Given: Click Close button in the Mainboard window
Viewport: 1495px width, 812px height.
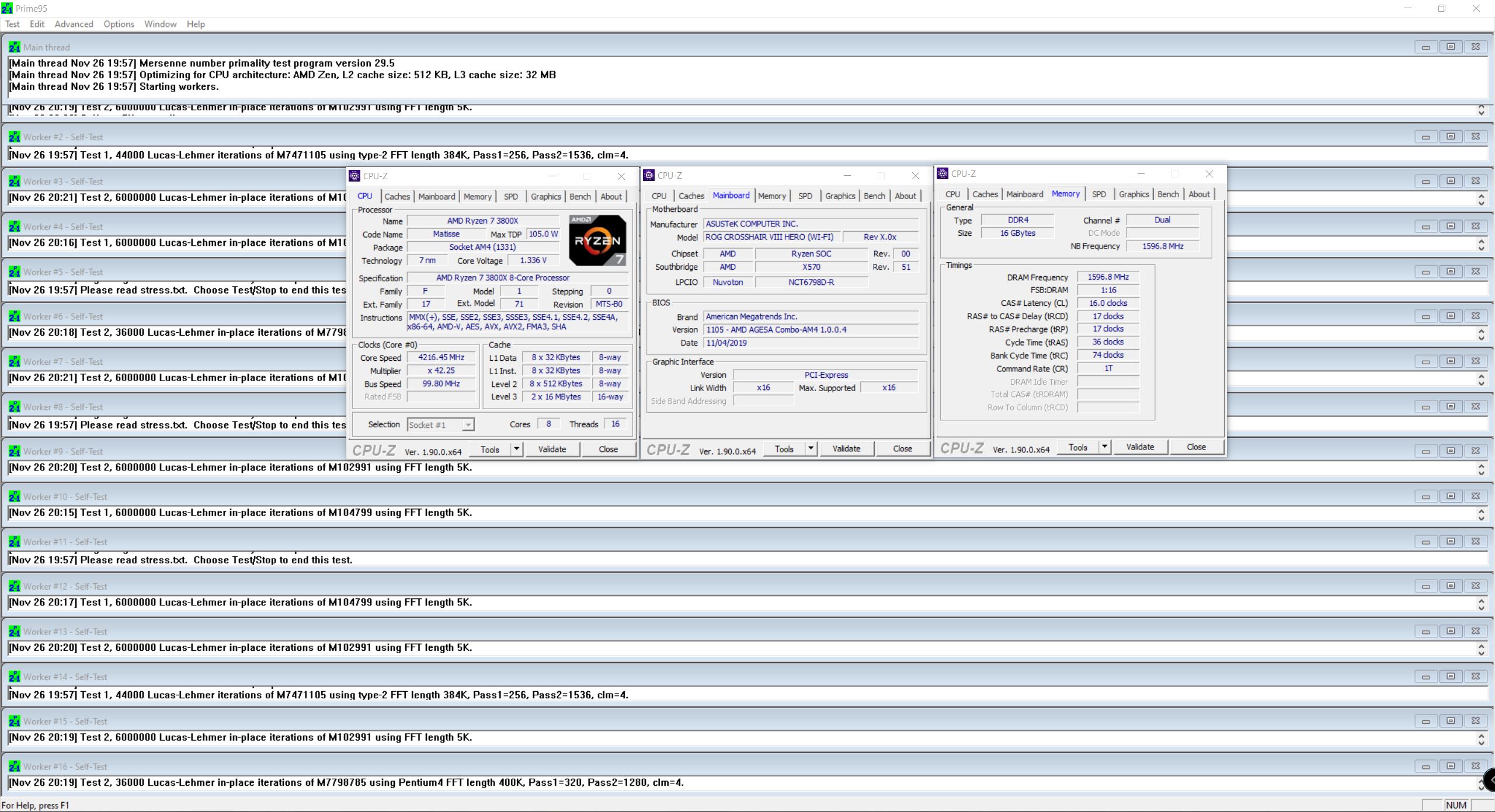Looking at the screenshot, I should click(x=902, y=448).
